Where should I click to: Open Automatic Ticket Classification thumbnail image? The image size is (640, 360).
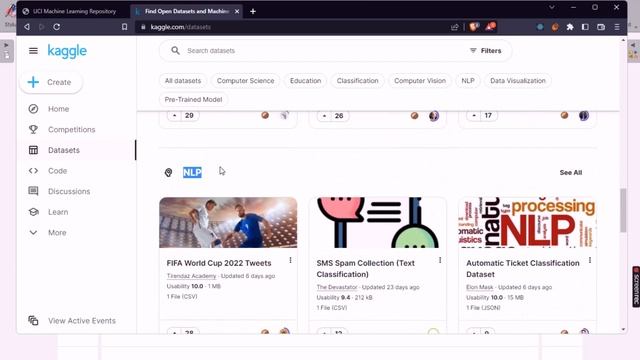(527, 222)
